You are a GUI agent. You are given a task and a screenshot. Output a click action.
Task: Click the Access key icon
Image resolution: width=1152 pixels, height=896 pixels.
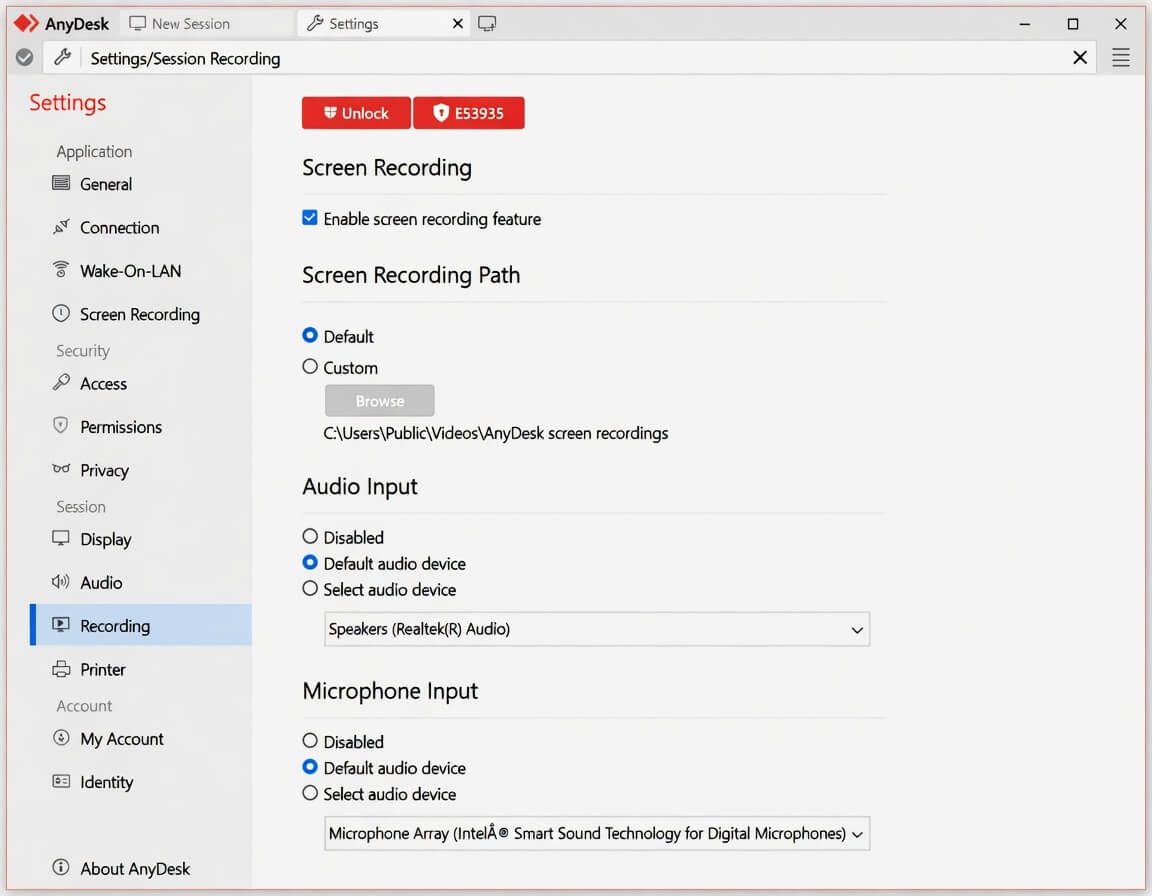coord(61,382)
